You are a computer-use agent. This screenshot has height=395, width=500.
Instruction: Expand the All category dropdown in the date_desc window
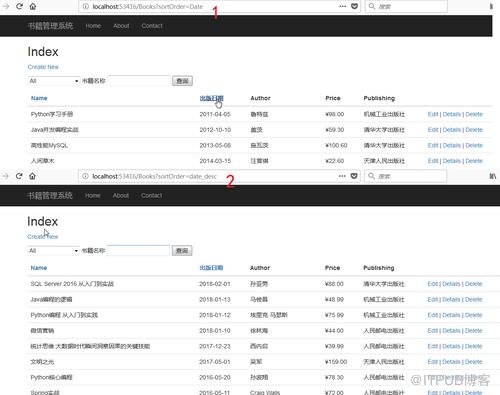[x=53, y=250]
